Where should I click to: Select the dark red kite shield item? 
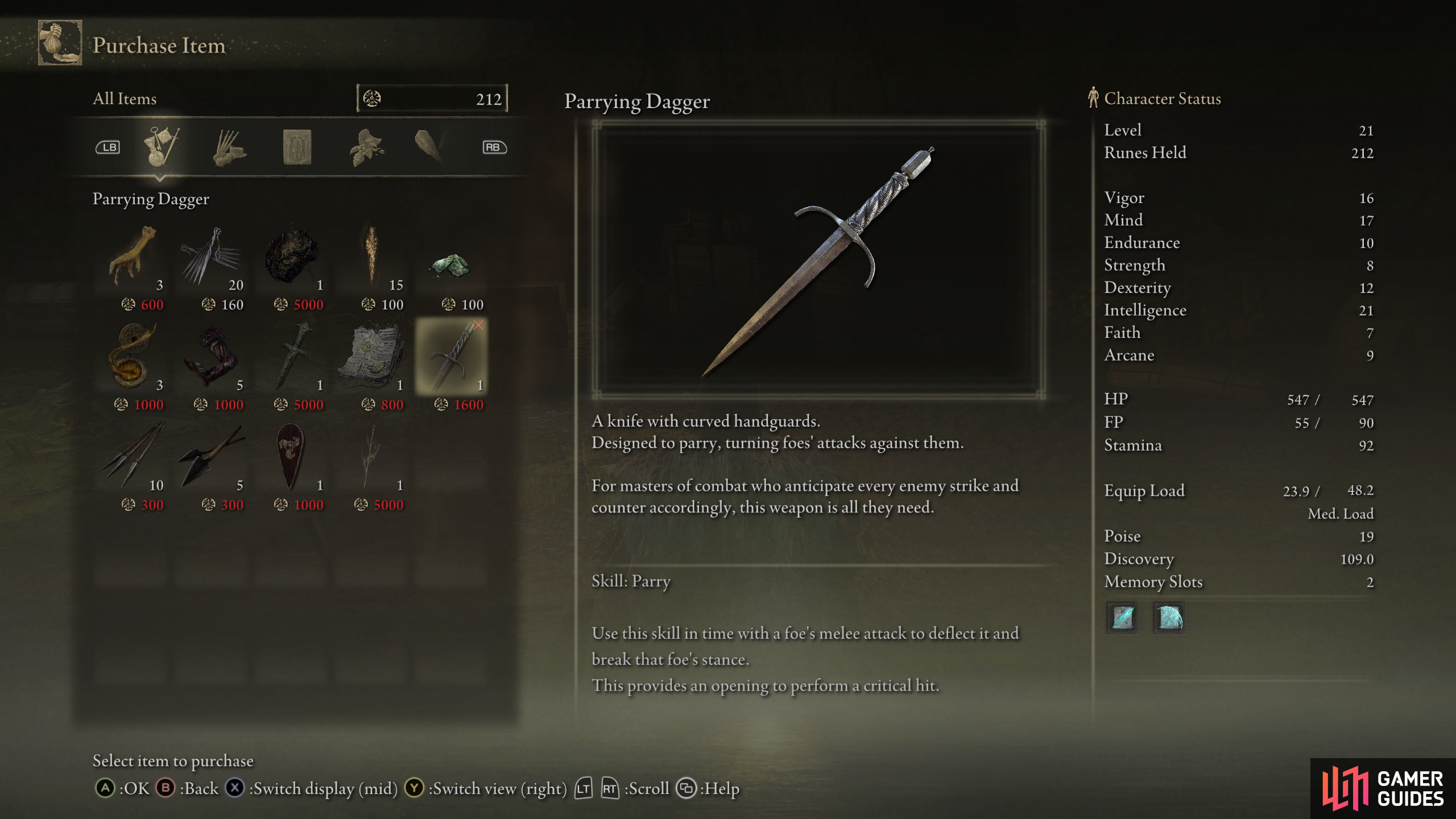click(292, 466)
